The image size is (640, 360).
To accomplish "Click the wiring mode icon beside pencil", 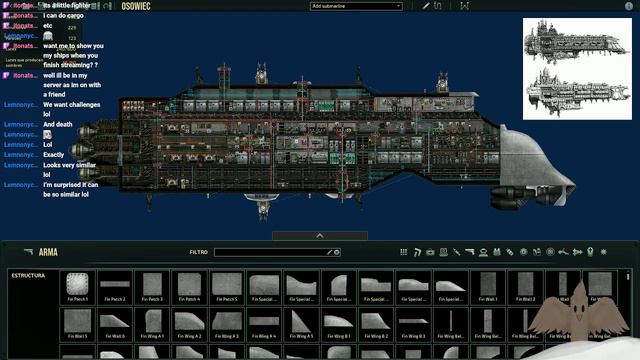I will point(438,6).
